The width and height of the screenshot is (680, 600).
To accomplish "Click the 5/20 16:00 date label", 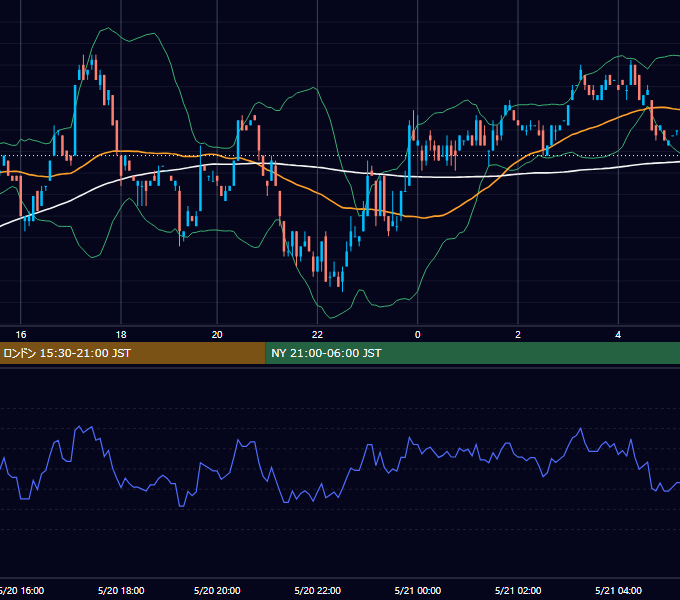I will tap(22, 590).
